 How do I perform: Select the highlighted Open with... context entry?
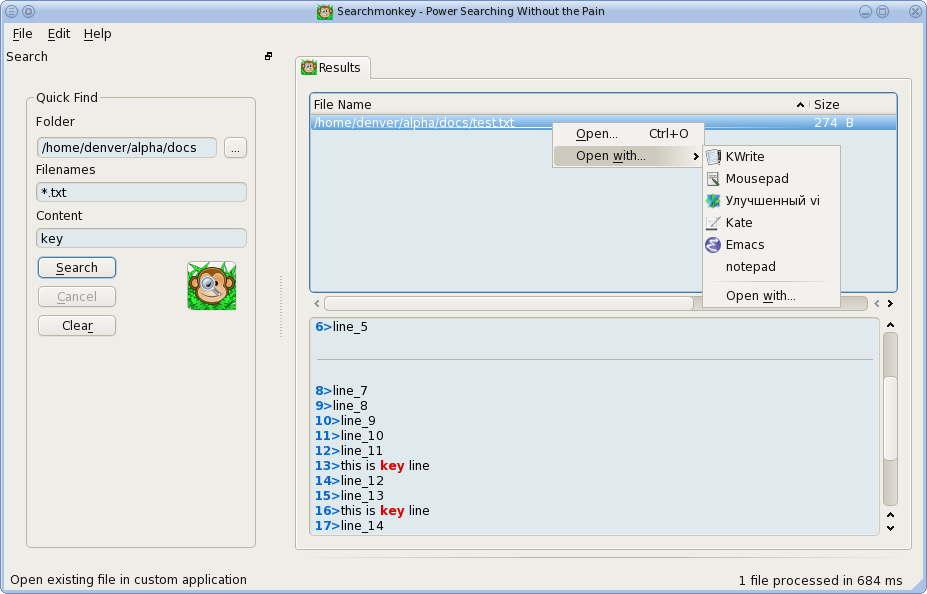(x=628, y=156)
